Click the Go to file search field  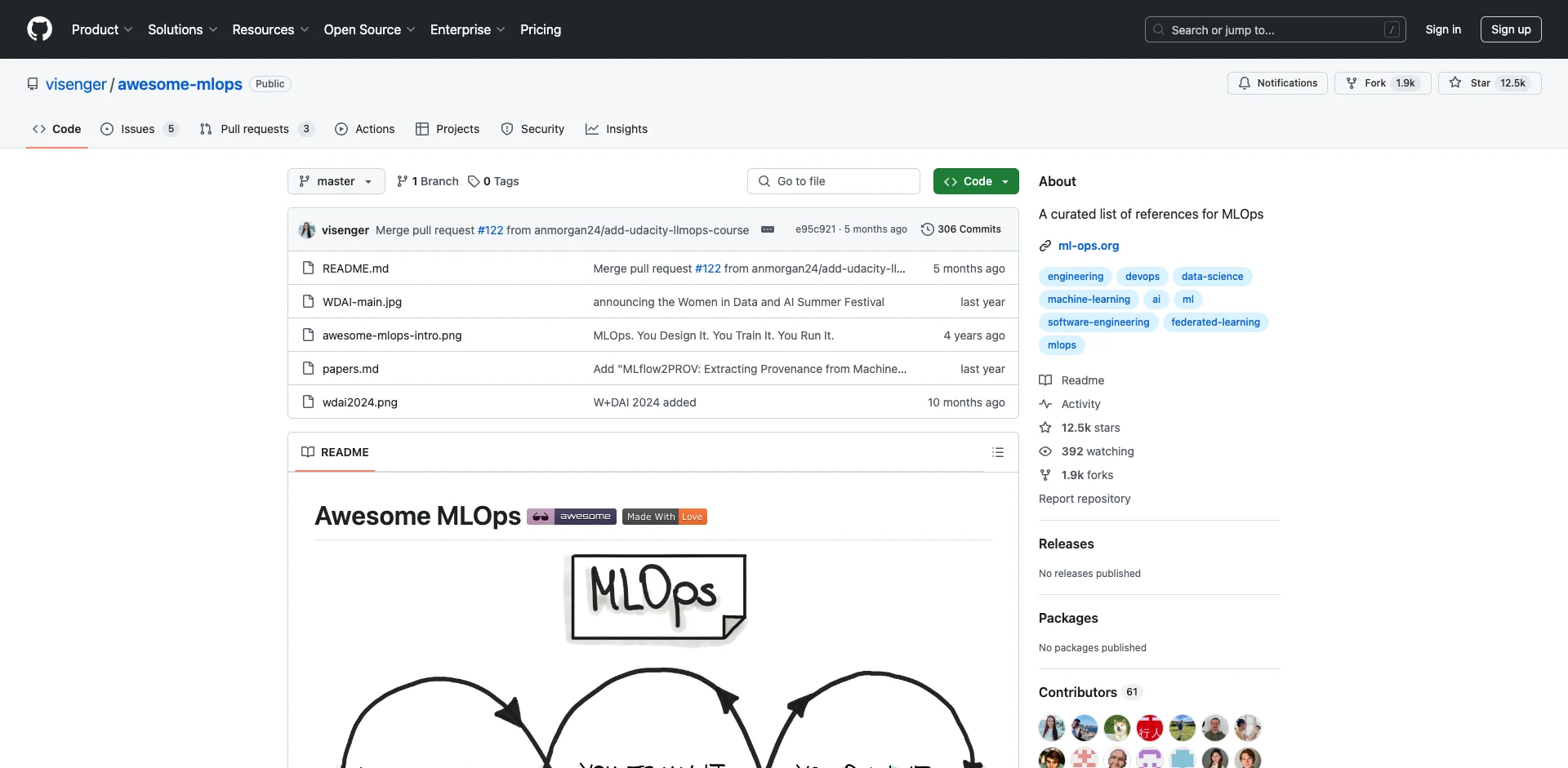(x=834, y=181)
